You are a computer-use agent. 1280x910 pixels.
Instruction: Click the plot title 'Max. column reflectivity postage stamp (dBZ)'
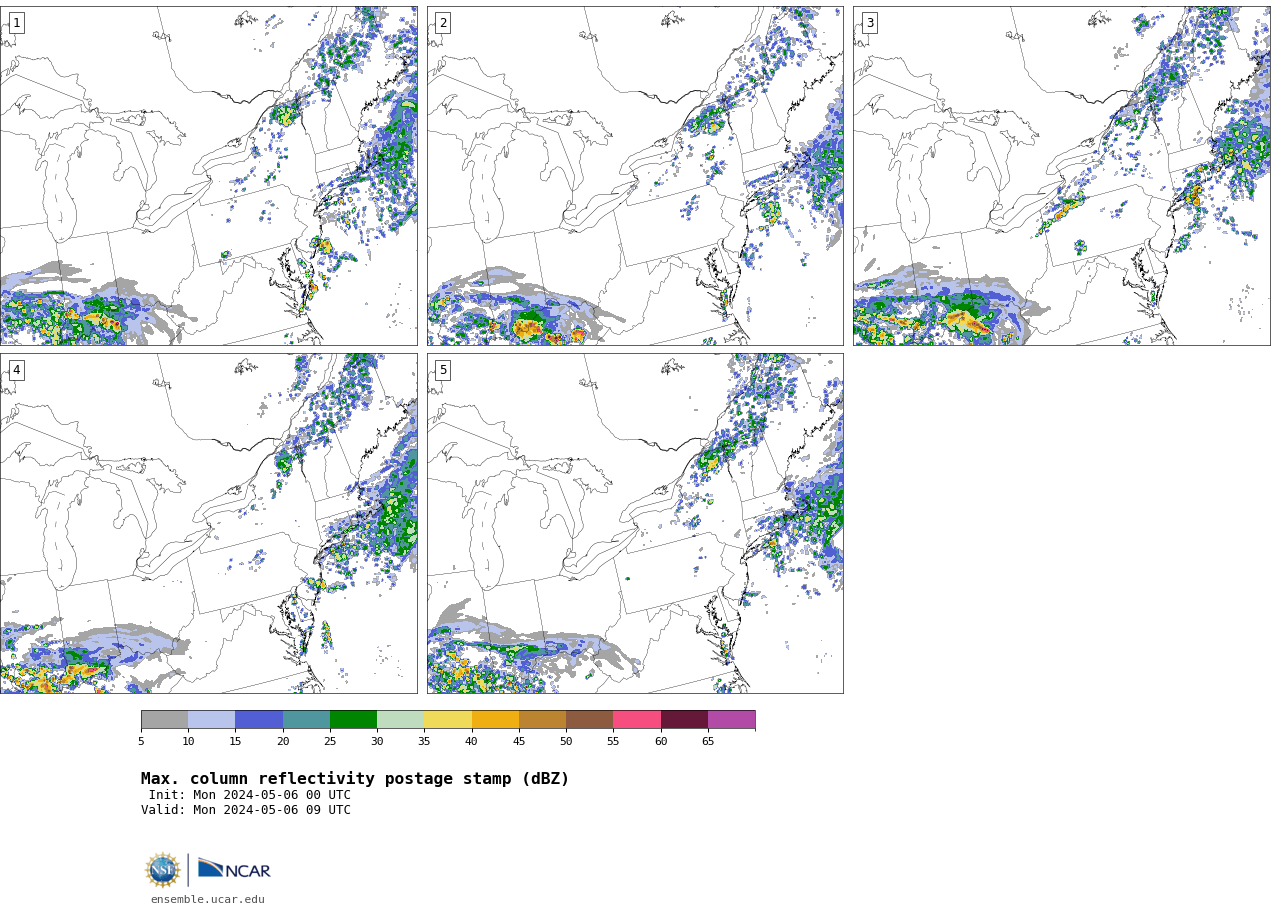355,779
